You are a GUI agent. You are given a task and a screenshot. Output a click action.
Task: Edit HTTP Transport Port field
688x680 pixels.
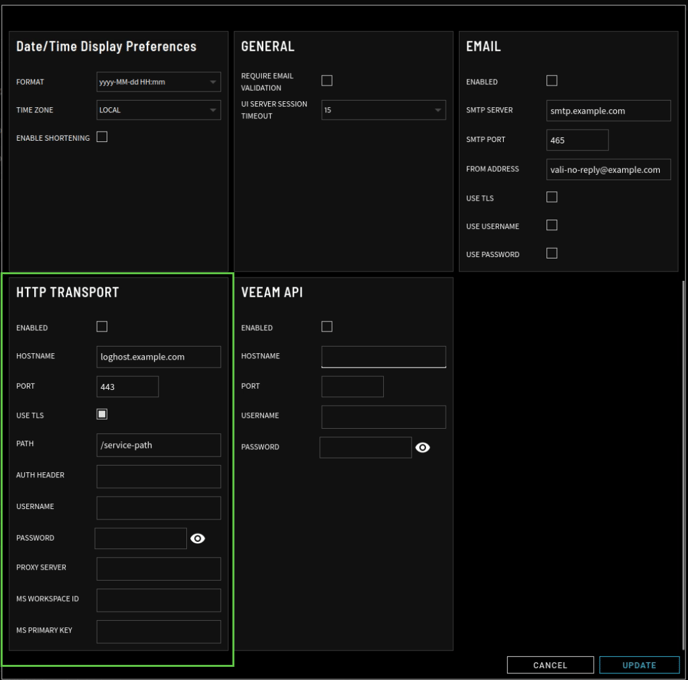pyautogui.click(x=127, y=387)
